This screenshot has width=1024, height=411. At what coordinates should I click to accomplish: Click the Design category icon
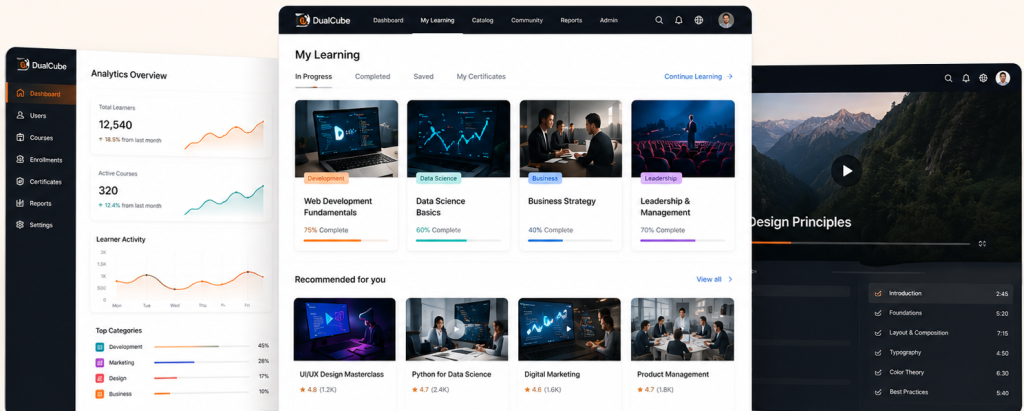(100, 378)
